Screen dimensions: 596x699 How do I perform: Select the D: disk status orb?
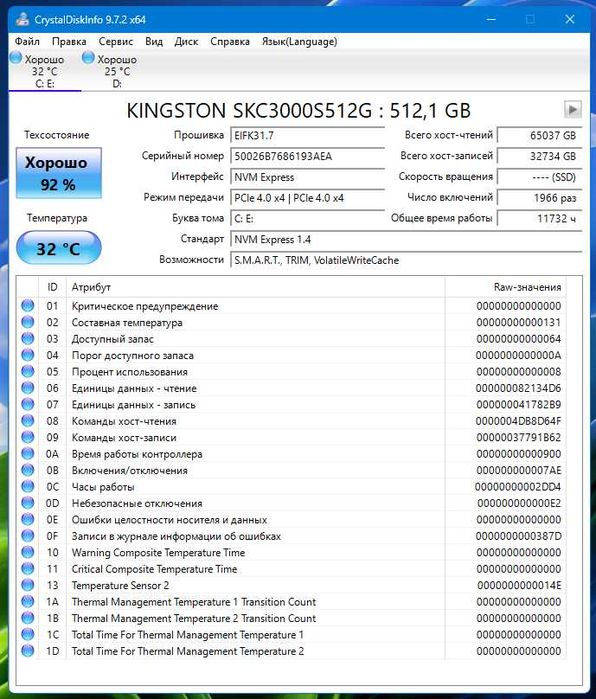pos(88,57)
